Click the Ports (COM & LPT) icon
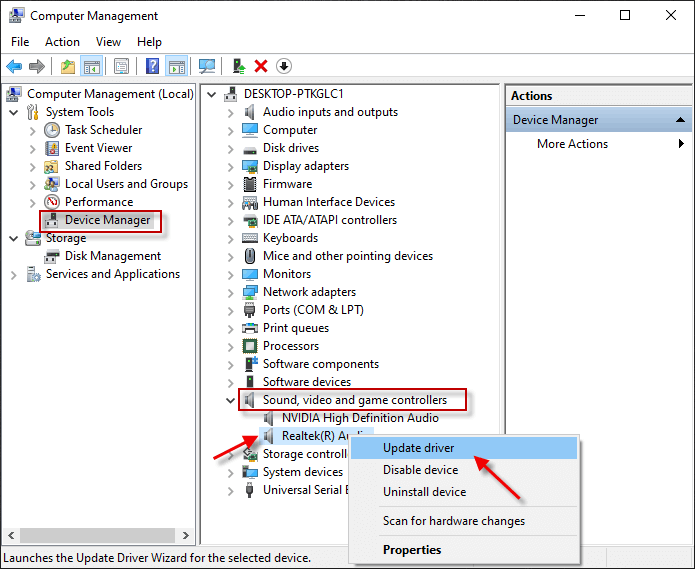695x569 pixels. (x=250, y=310)
